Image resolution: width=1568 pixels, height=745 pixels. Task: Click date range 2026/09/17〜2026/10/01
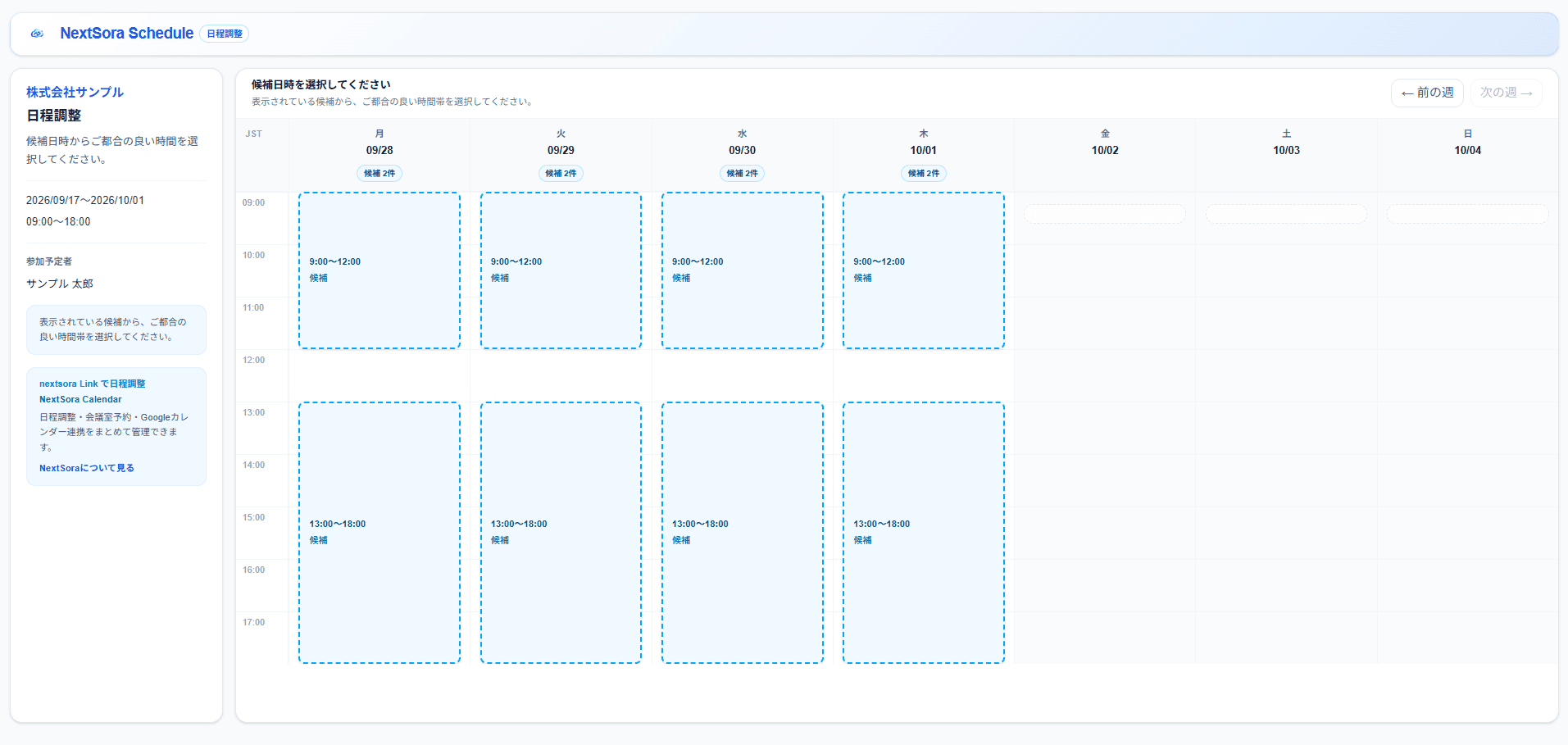[85, 200]
